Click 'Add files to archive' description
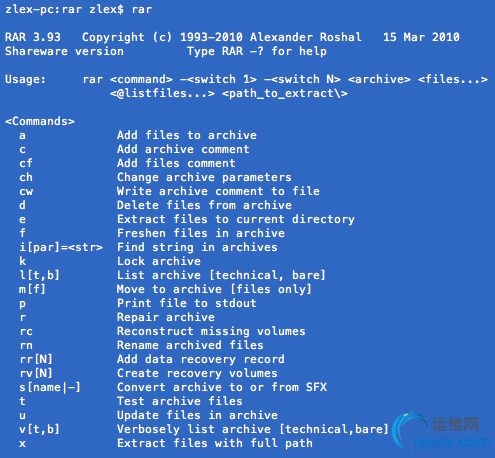Viewport: 495px width, 458px height. coord(187,135)
